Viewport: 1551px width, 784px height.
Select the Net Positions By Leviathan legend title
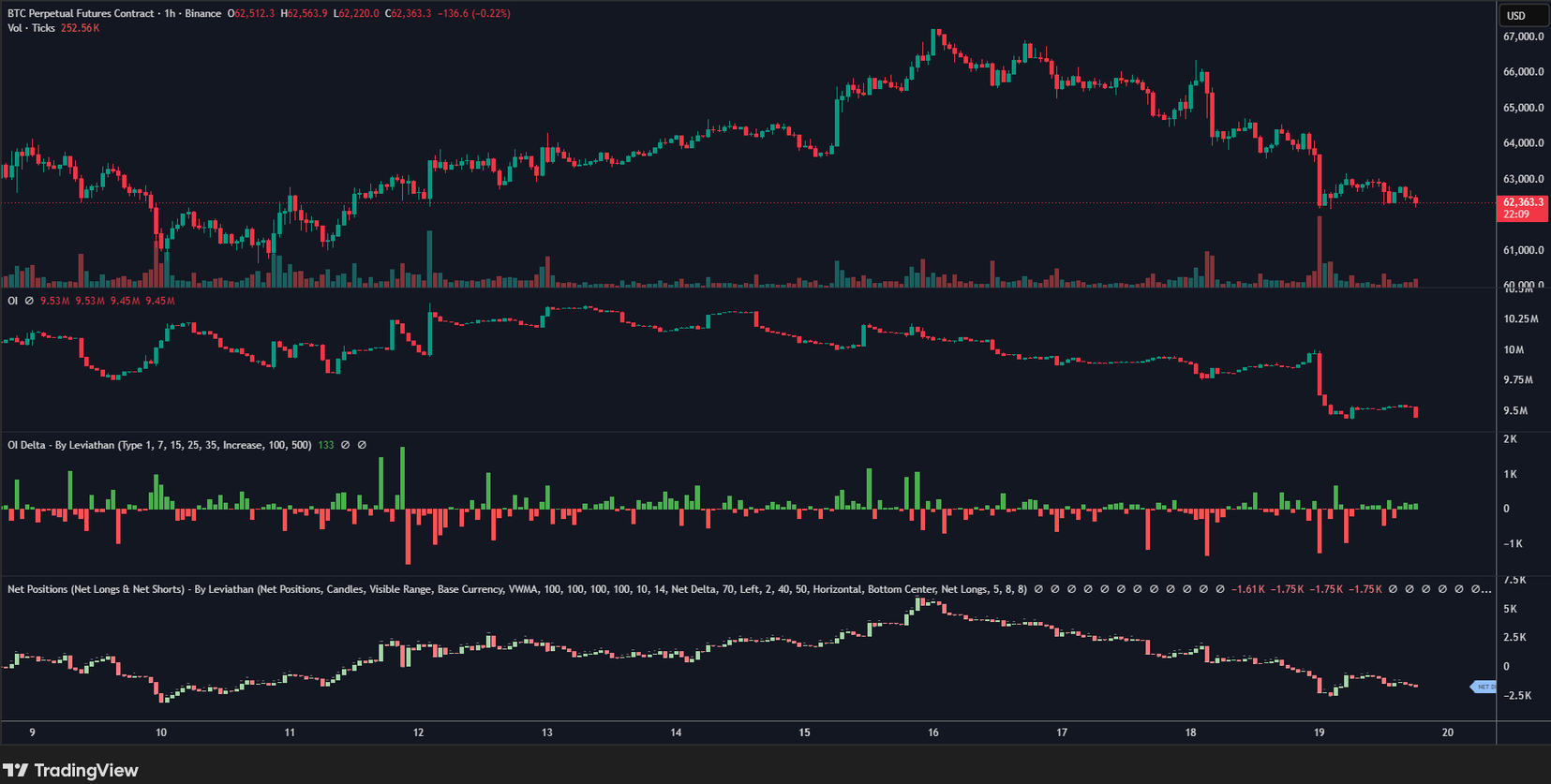click(517, 589)
